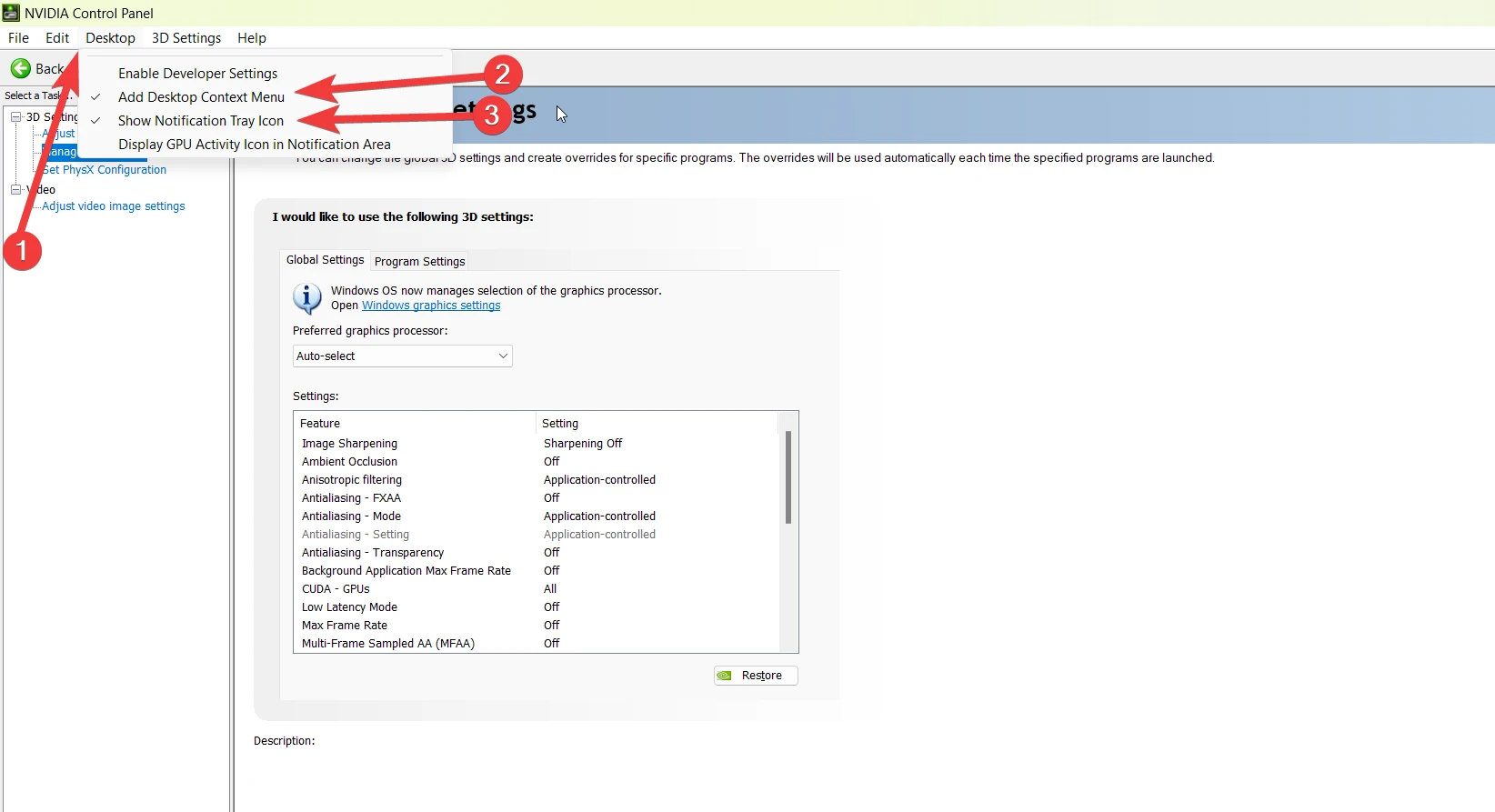Click the All value for CUDA - GPUs

(x=550, y=589)
